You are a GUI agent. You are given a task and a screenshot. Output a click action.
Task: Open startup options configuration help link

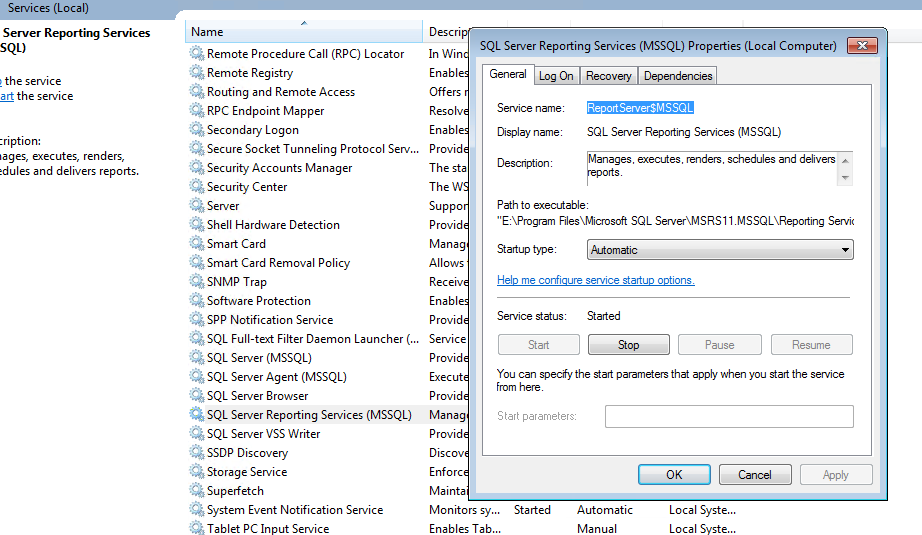(596, 280)
